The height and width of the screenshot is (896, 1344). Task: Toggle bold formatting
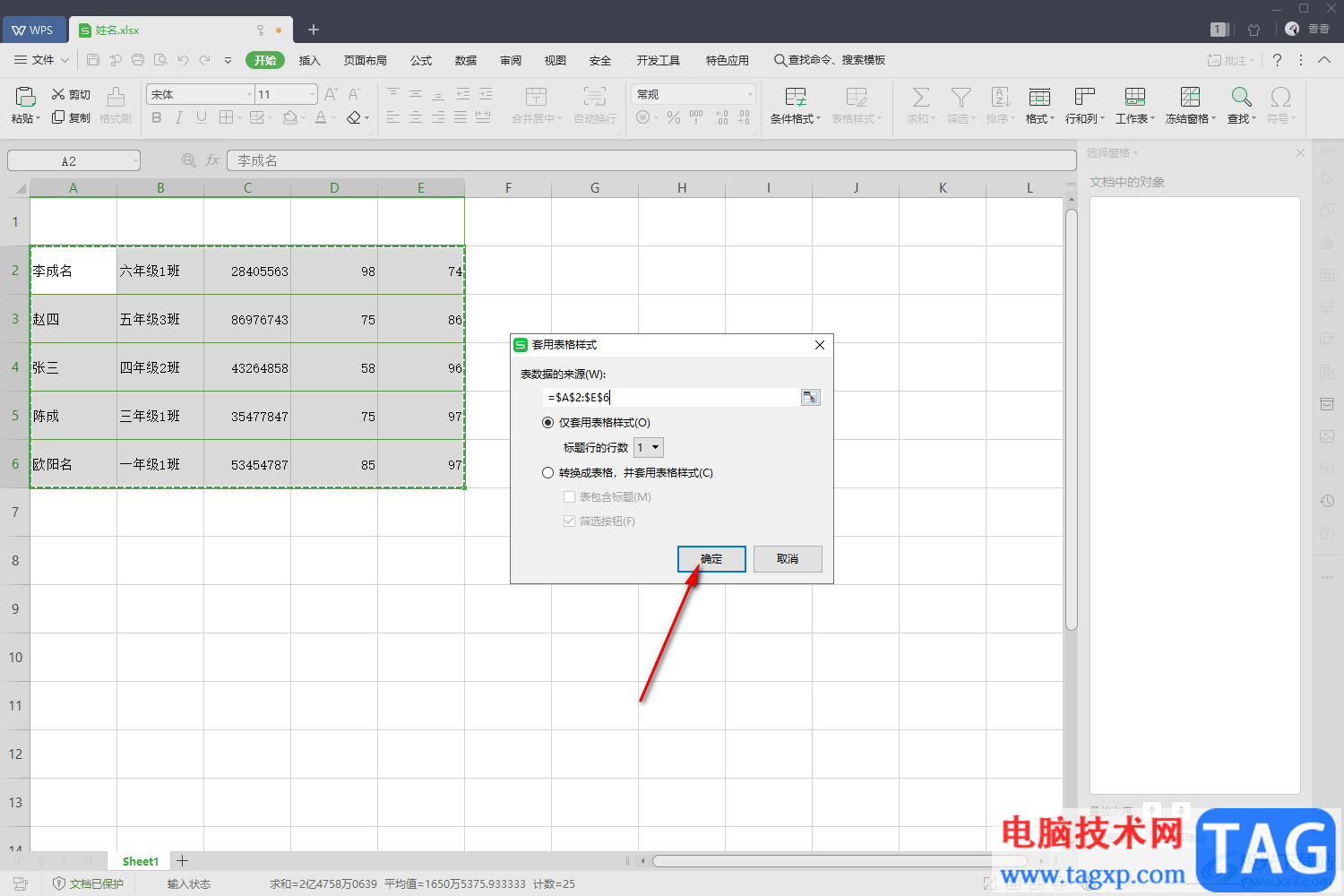coord(157,117)
